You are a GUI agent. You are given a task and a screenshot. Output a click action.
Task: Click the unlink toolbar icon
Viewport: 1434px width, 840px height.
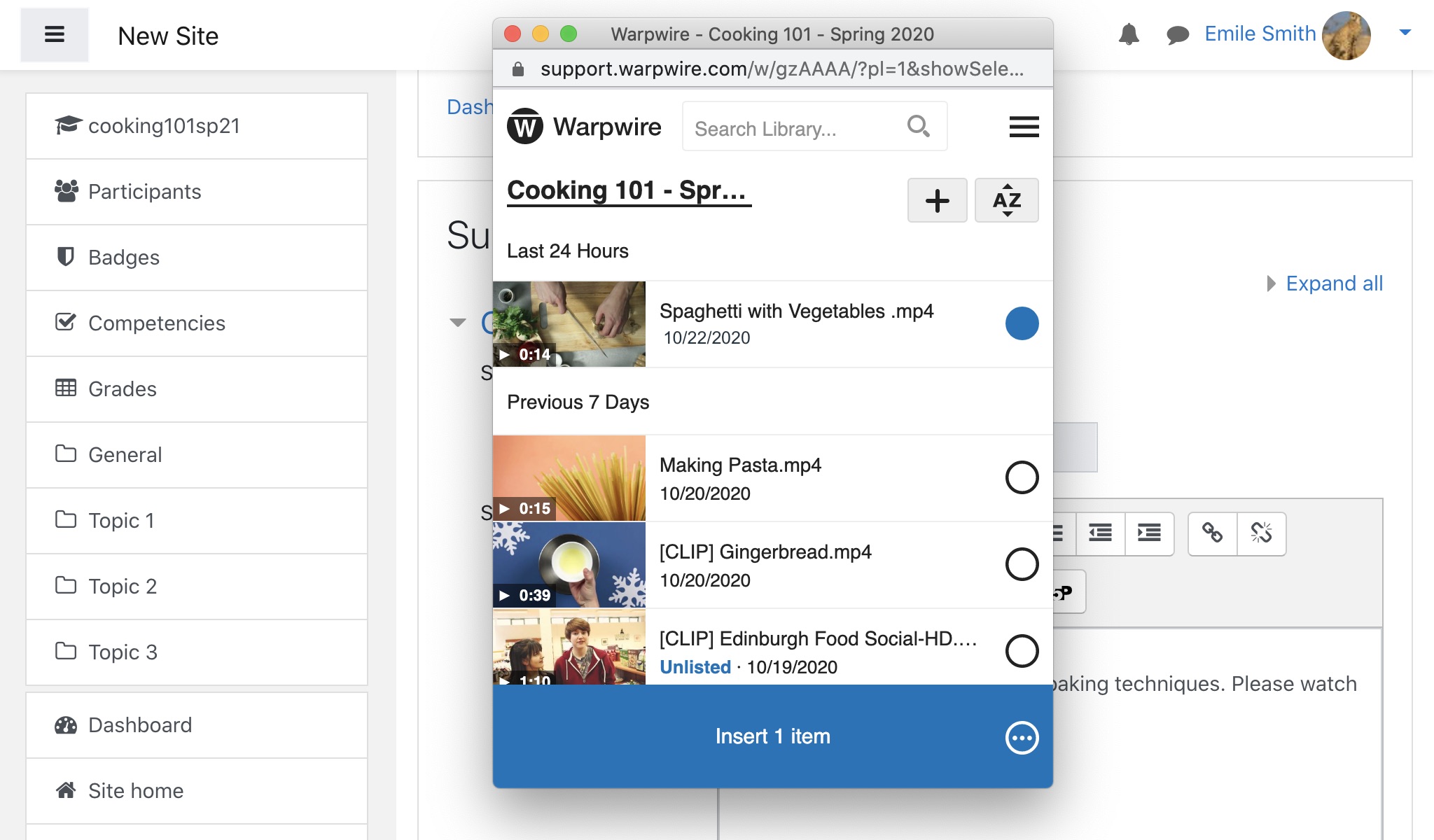point(1261,533)
